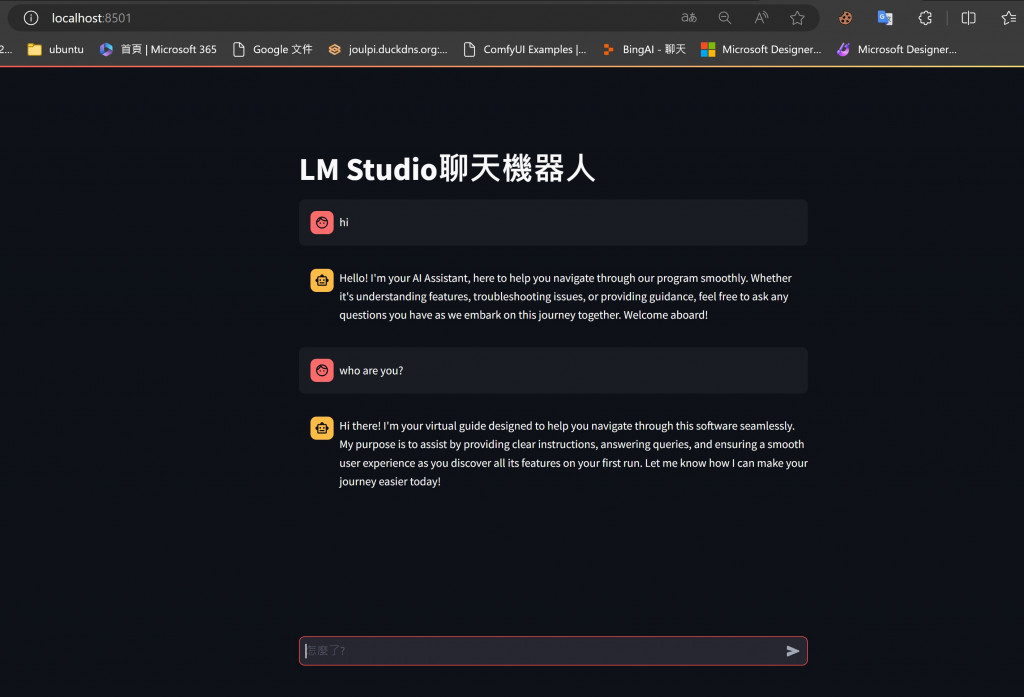The width and height of the screenshot is (1024, 697).
Task: Click the BingAI bookmark favicon
Action: pyautogui.click(x=608, y=49)
